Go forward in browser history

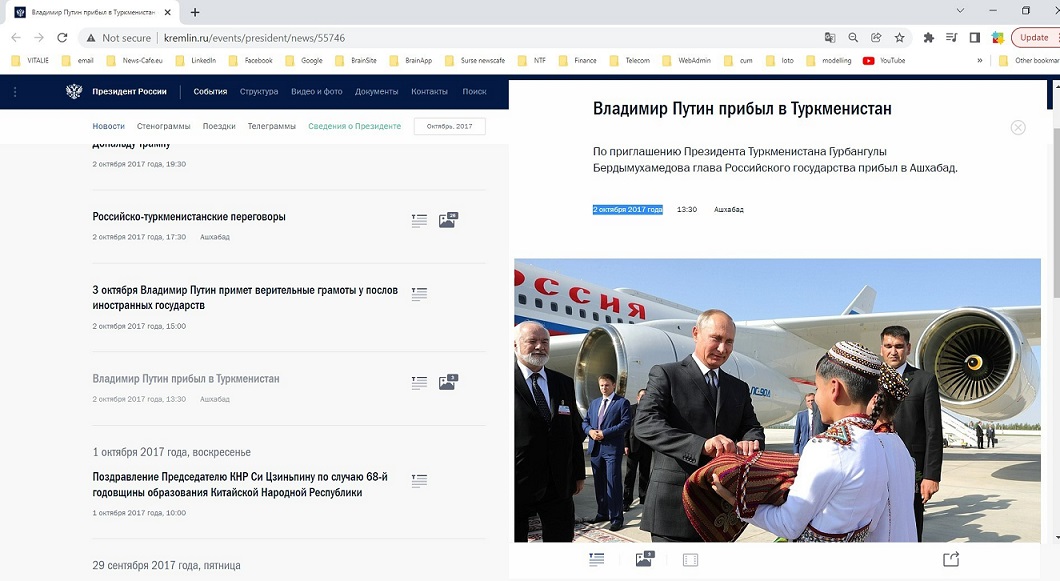coord(39,38)
